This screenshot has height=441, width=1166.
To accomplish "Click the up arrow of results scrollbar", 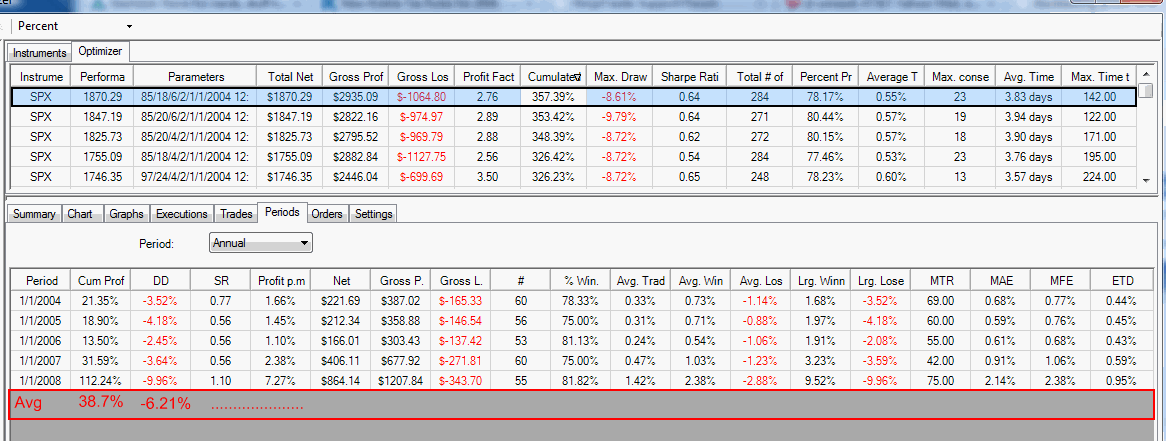I will (x=1145, y=74).
